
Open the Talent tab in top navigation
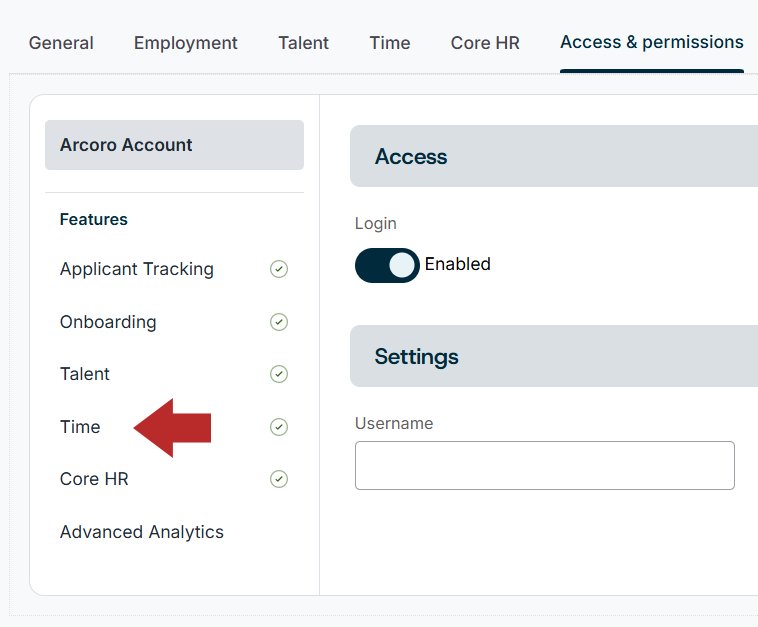[303, 43]
